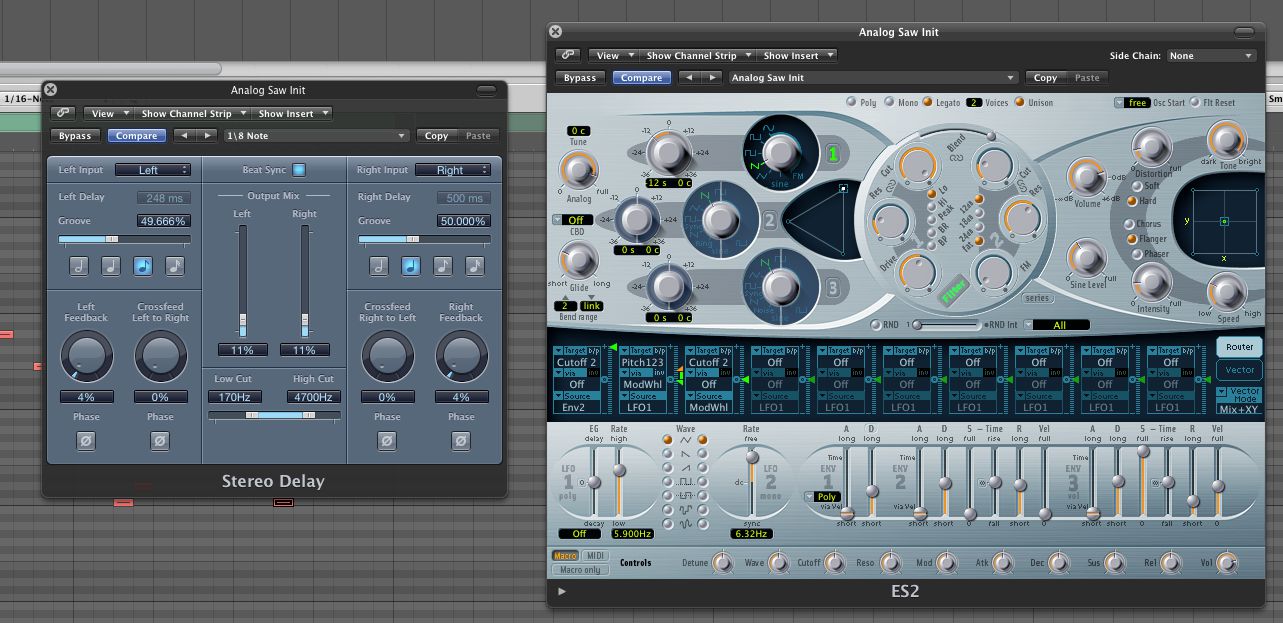Viewport: 1283px width, 623px height.
Task: Click the Detune macro knob in ES2
Action: tap(722, 564)
